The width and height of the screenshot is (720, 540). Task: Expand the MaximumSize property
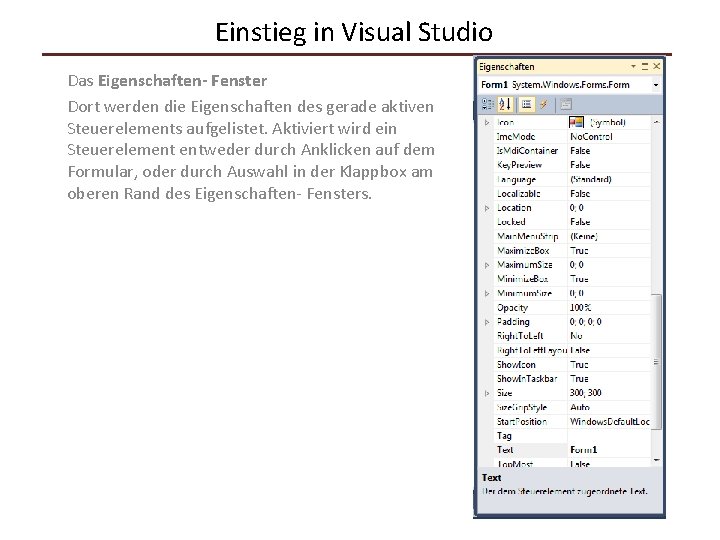point(487,265)
